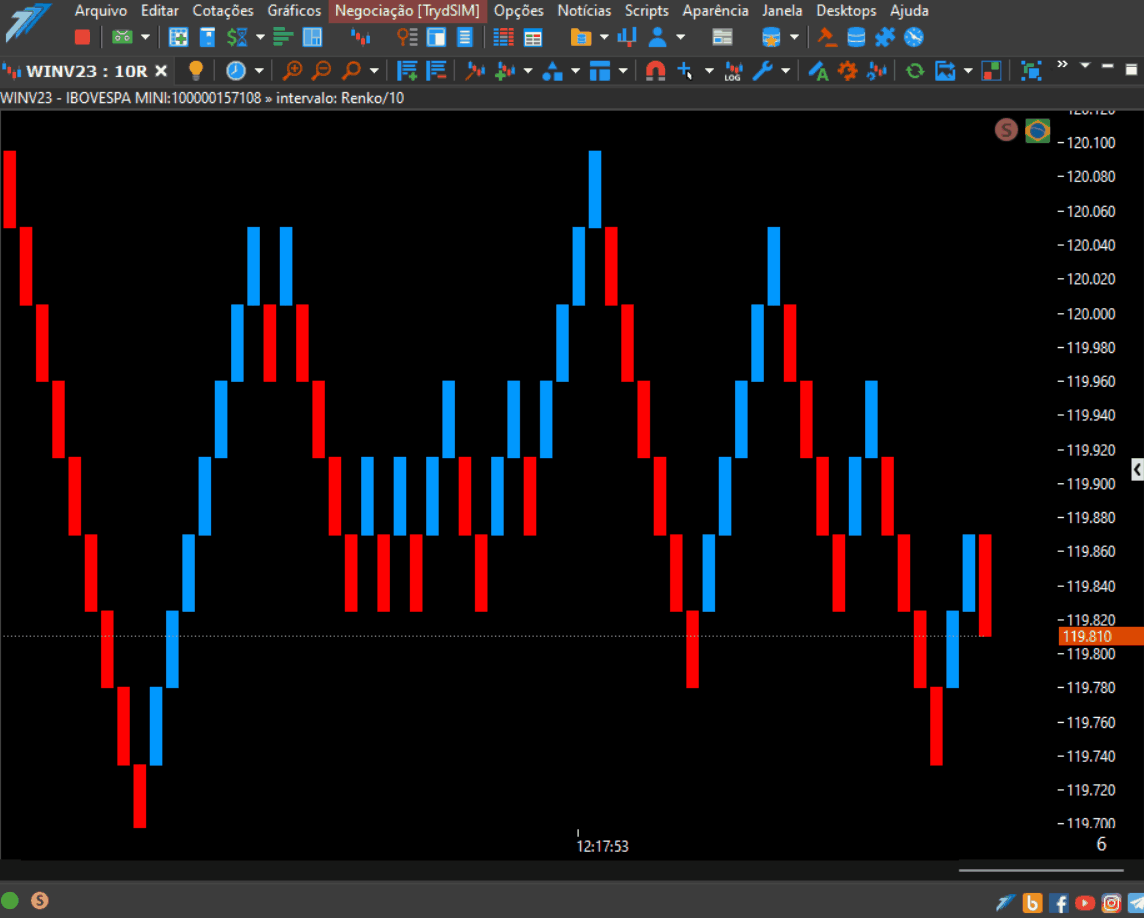Zoom in with magnifier plus icon
This screenshot has width=1144, height=918.
pos(293,71)
